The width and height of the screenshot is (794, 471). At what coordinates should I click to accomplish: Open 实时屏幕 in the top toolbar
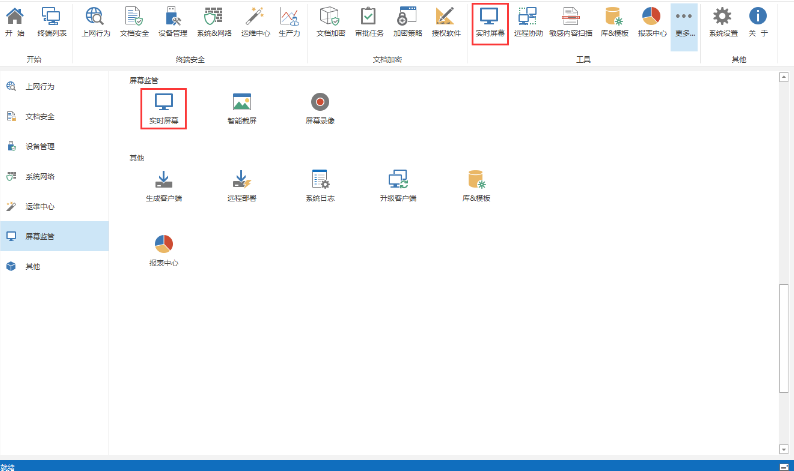point(489,21)
